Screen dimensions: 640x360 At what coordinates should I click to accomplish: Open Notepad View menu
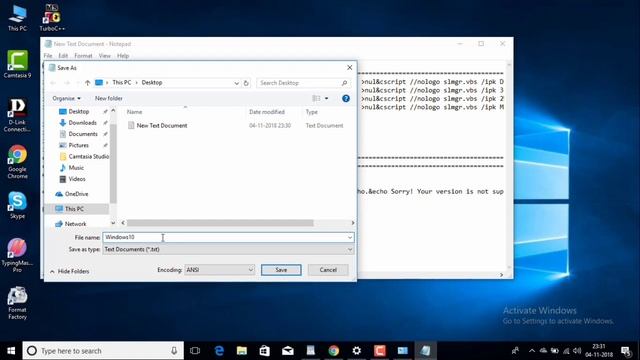tap(104, 56)
